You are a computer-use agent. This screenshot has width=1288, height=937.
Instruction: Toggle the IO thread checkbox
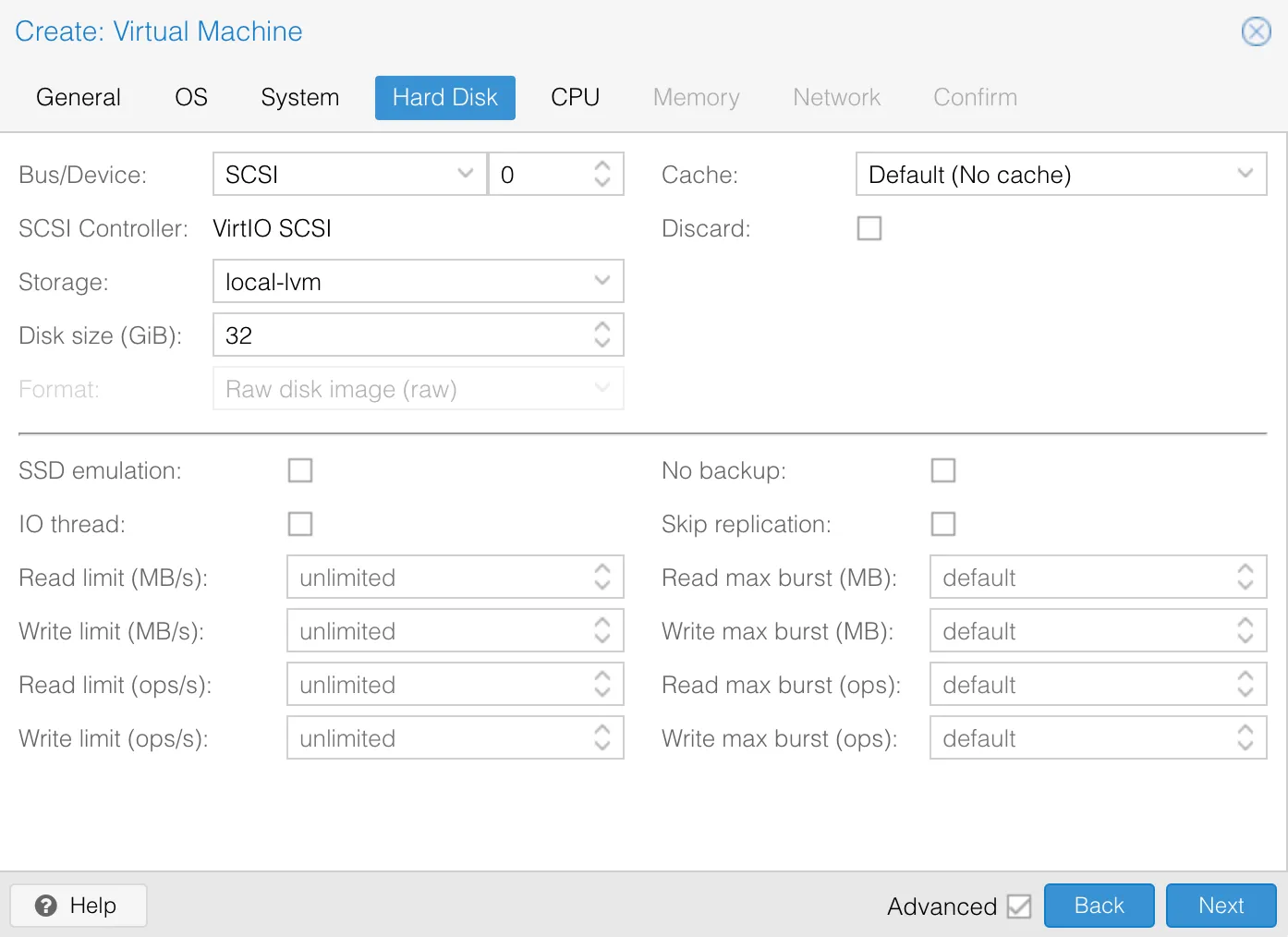point(300,524)
